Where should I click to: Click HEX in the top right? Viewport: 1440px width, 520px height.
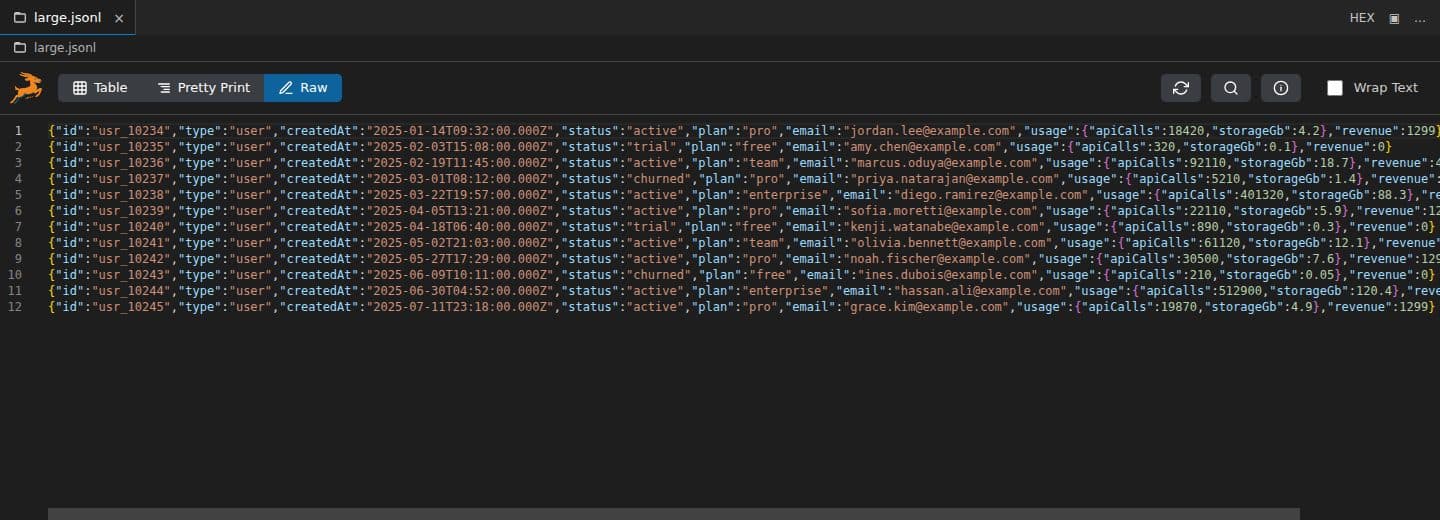[1362, 18]
